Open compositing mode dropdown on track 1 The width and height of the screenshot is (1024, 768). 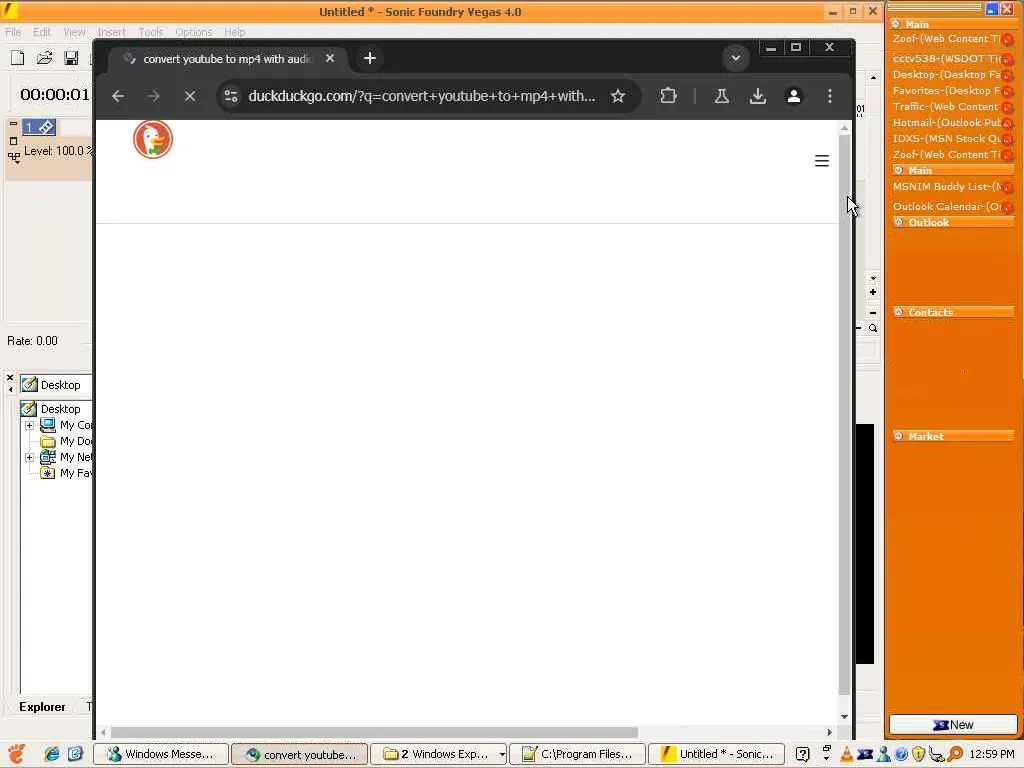click(14, 157)
